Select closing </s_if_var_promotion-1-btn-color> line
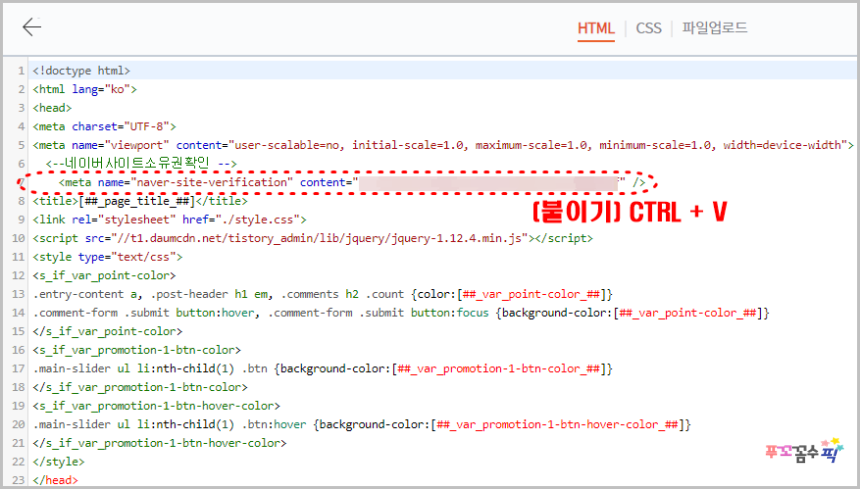The width and height of the screenshot is (860, 489). click(x=140, y=388)
